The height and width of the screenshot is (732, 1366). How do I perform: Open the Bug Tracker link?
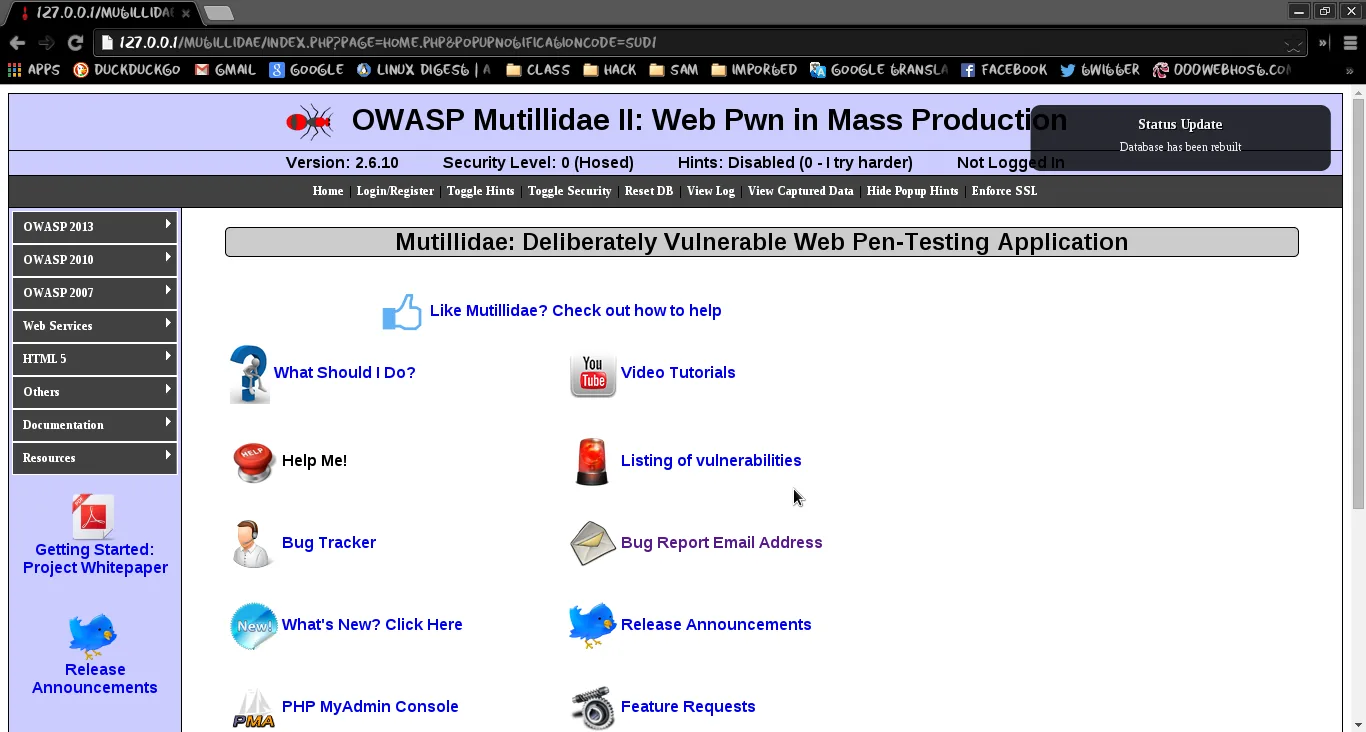coord(329,543)
